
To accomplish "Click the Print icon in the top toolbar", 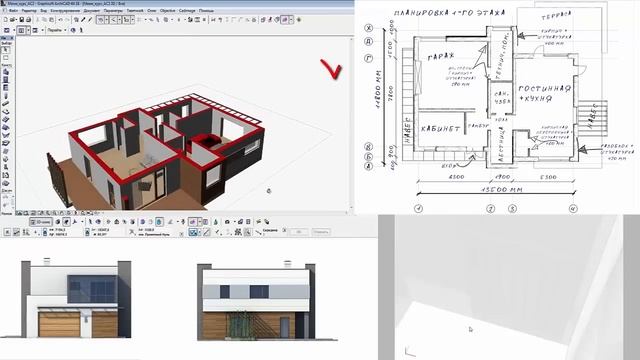I will [x=29, y=20].
